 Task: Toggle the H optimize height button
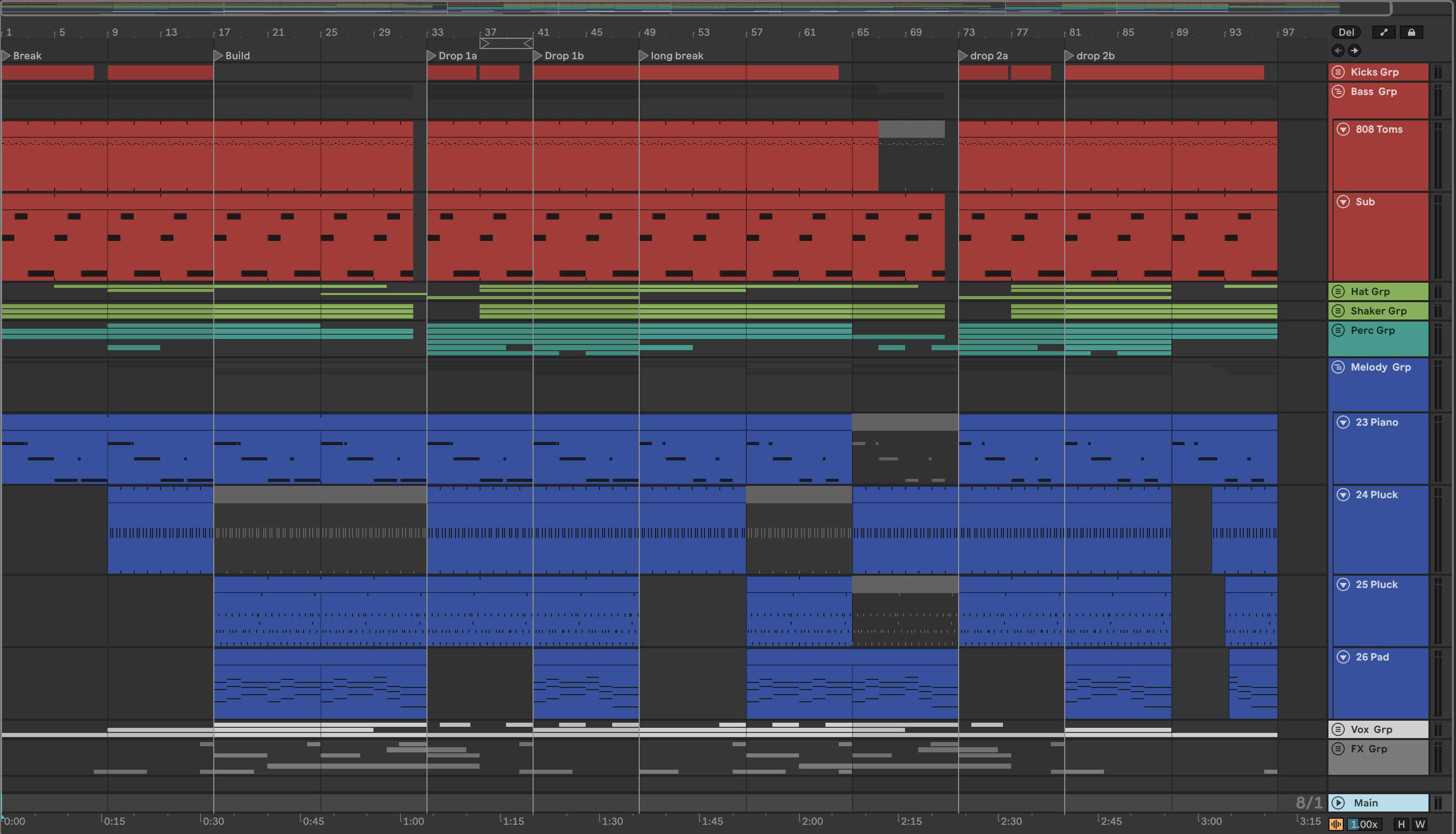pos(1401,824)
